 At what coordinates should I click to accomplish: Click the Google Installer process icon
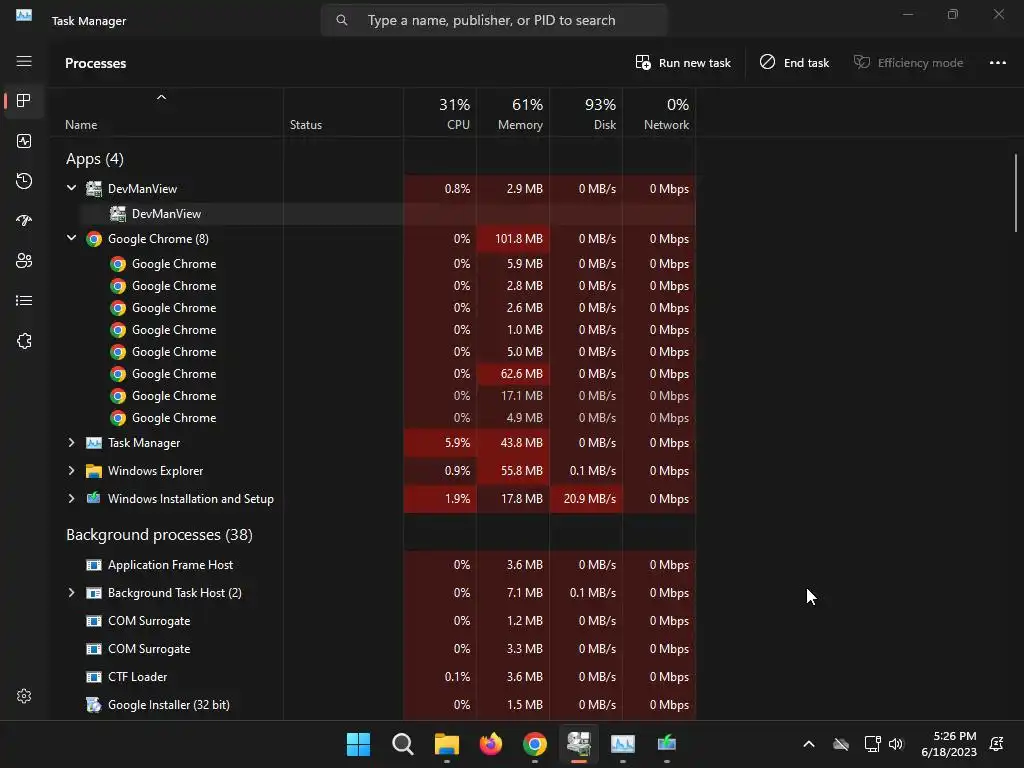tap(94, 705)
